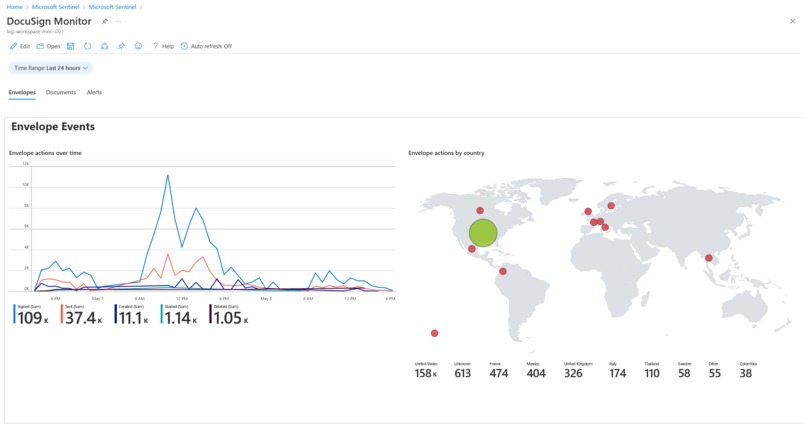Image resolution: width=806 pixels, height=433 pixels.
Task: Click the Colombia 38 value
Action: coord(746,373)
